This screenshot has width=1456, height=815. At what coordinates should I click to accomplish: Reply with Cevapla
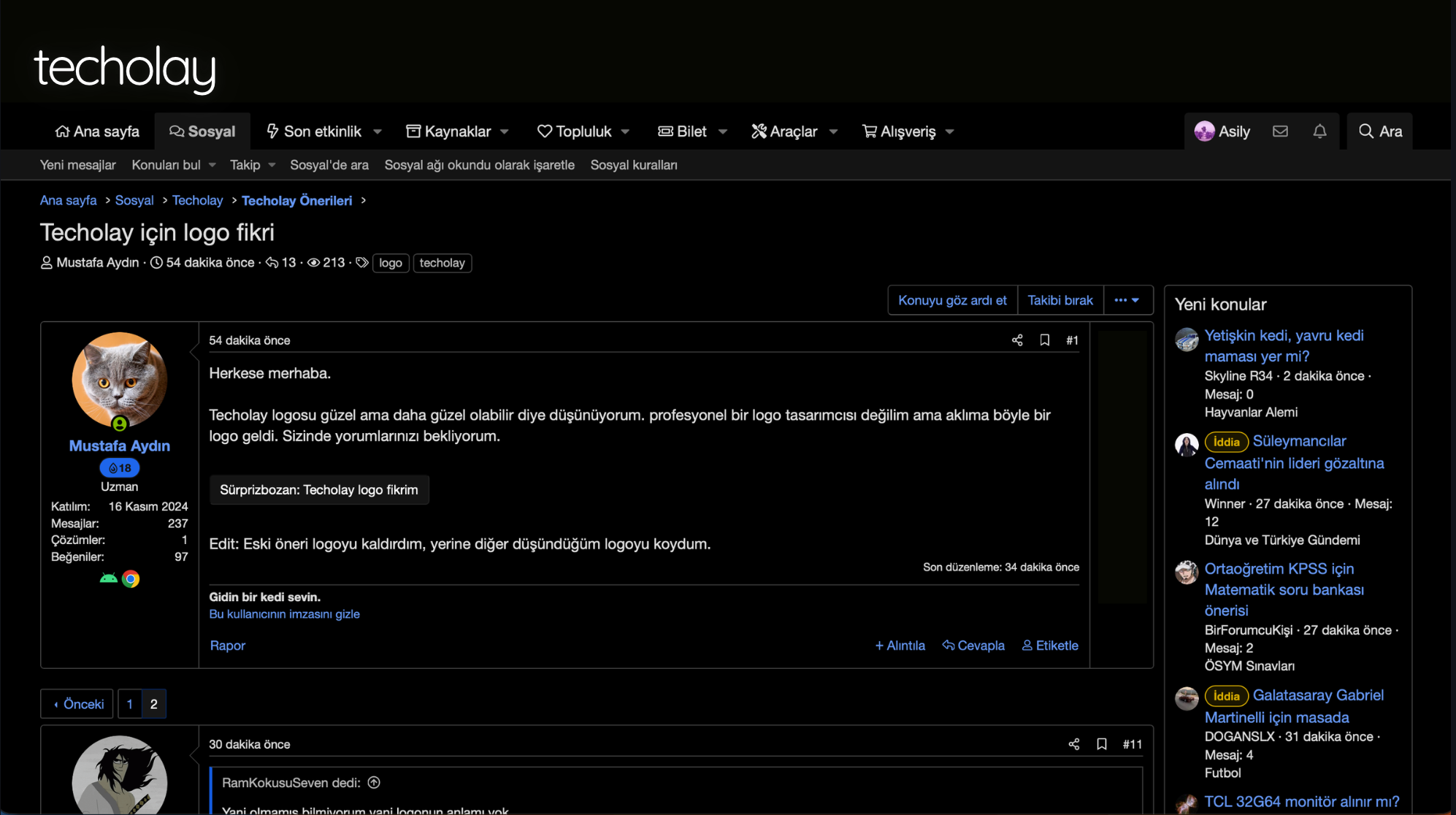point(973,646)
